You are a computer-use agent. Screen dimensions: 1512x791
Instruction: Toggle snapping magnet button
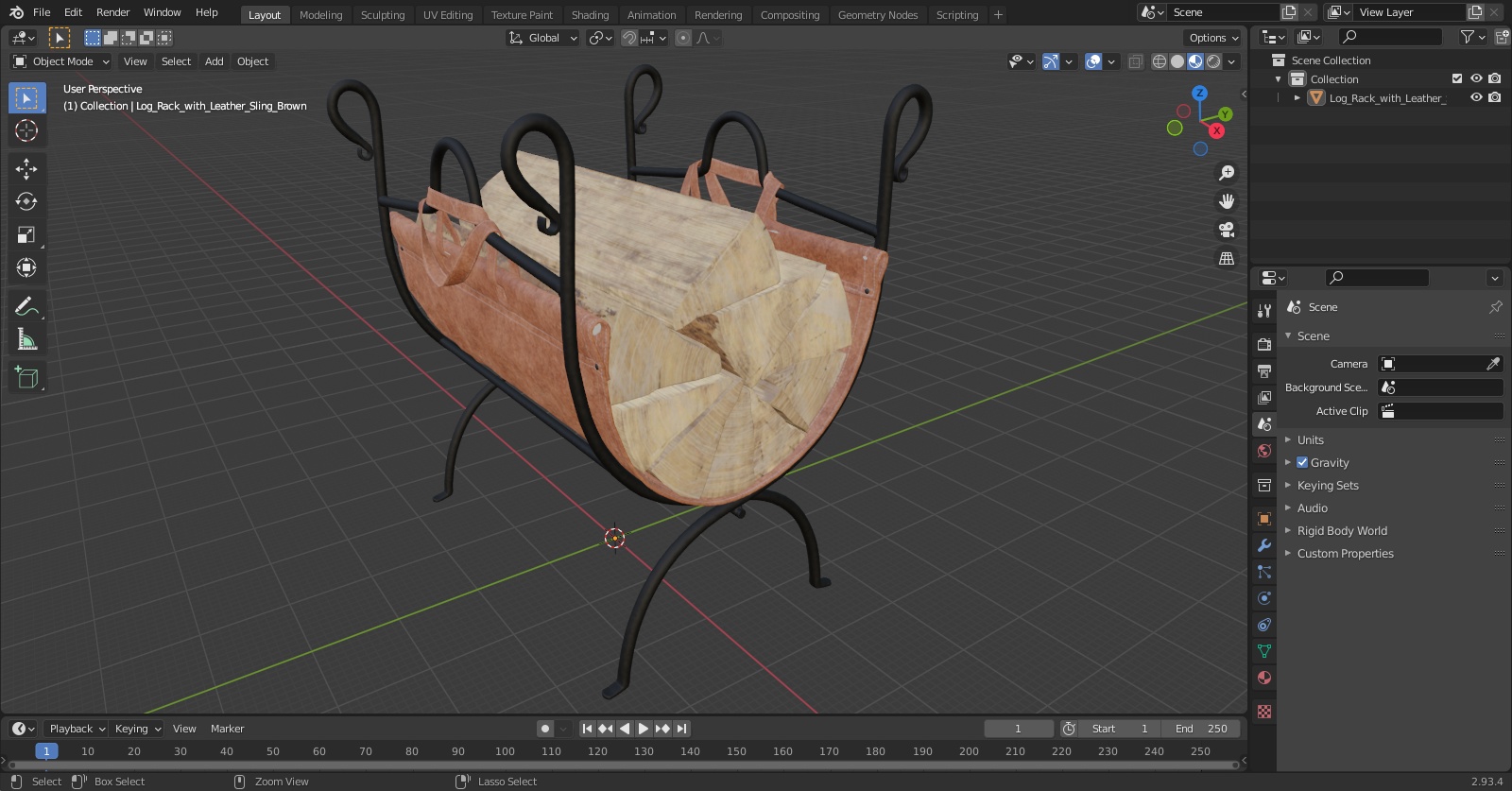628,38
